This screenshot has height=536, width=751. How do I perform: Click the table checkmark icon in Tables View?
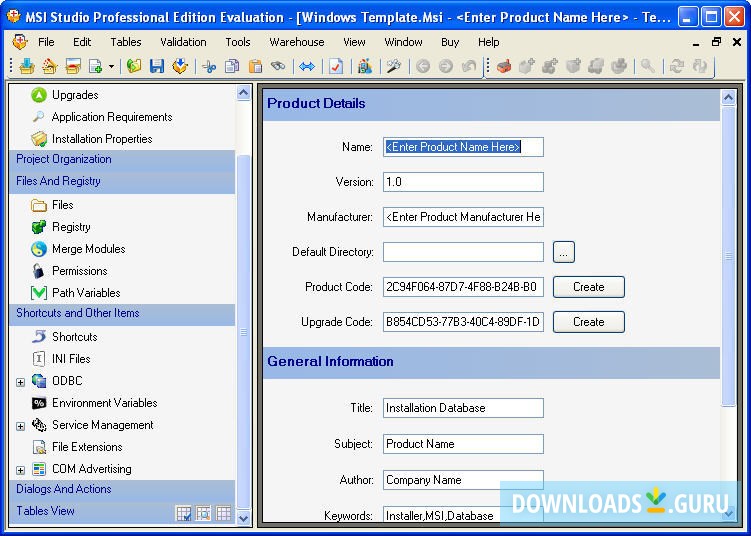click(x=183, y=513)
